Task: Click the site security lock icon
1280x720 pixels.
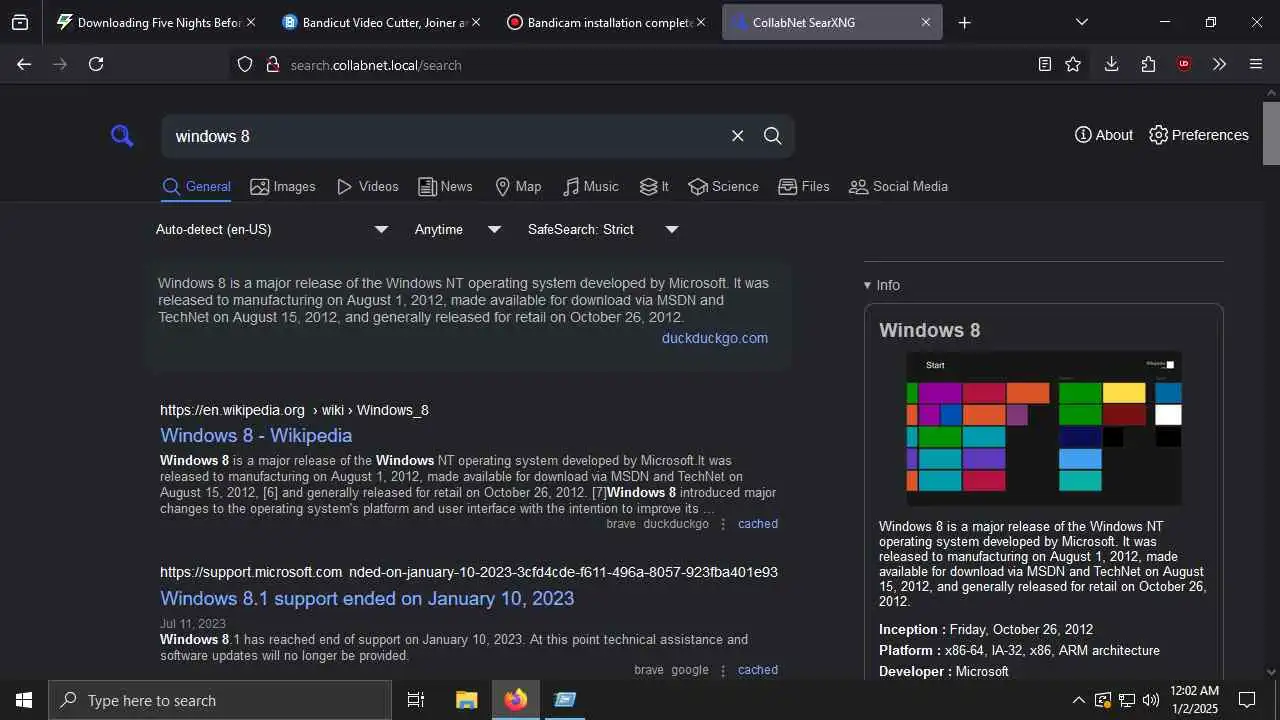Action: click(x=272, y=65)
